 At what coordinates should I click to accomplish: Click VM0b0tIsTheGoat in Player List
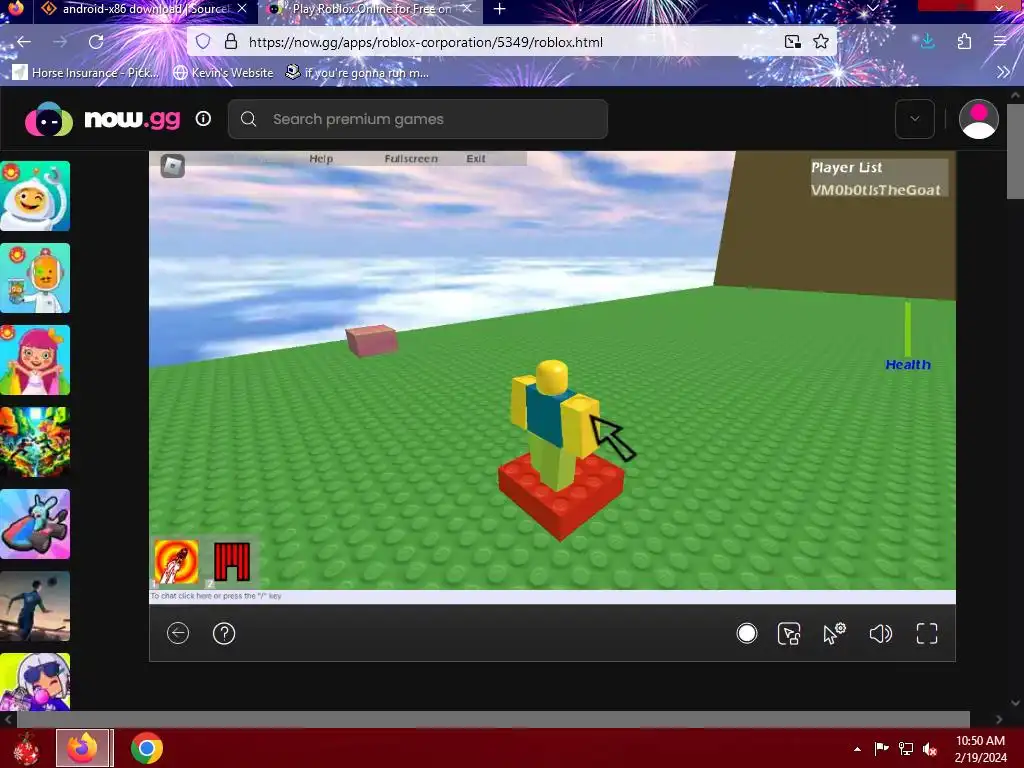[875, 189]
